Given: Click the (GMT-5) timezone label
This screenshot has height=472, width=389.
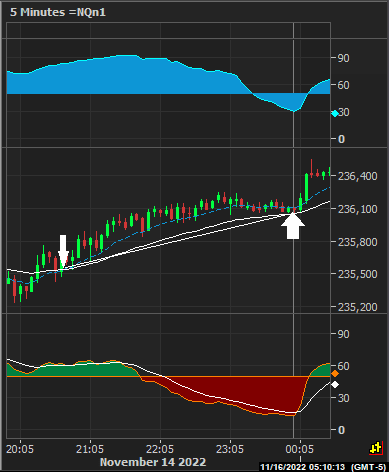Looking at the screenshot, I should pos(368,467).
